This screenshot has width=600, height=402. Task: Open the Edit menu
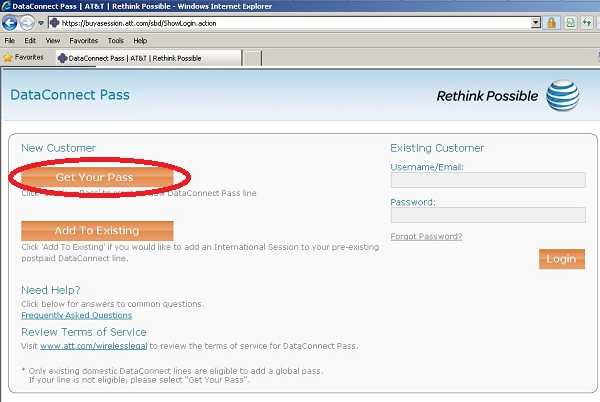point(30,41)
